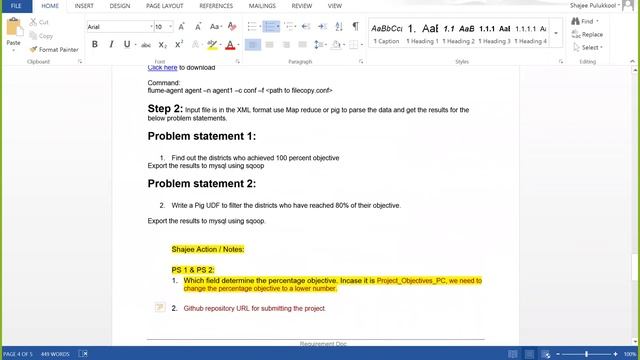The width and height of the screenshot is (640, 360).
Task: Center the paragraph text
Action: 269,44
